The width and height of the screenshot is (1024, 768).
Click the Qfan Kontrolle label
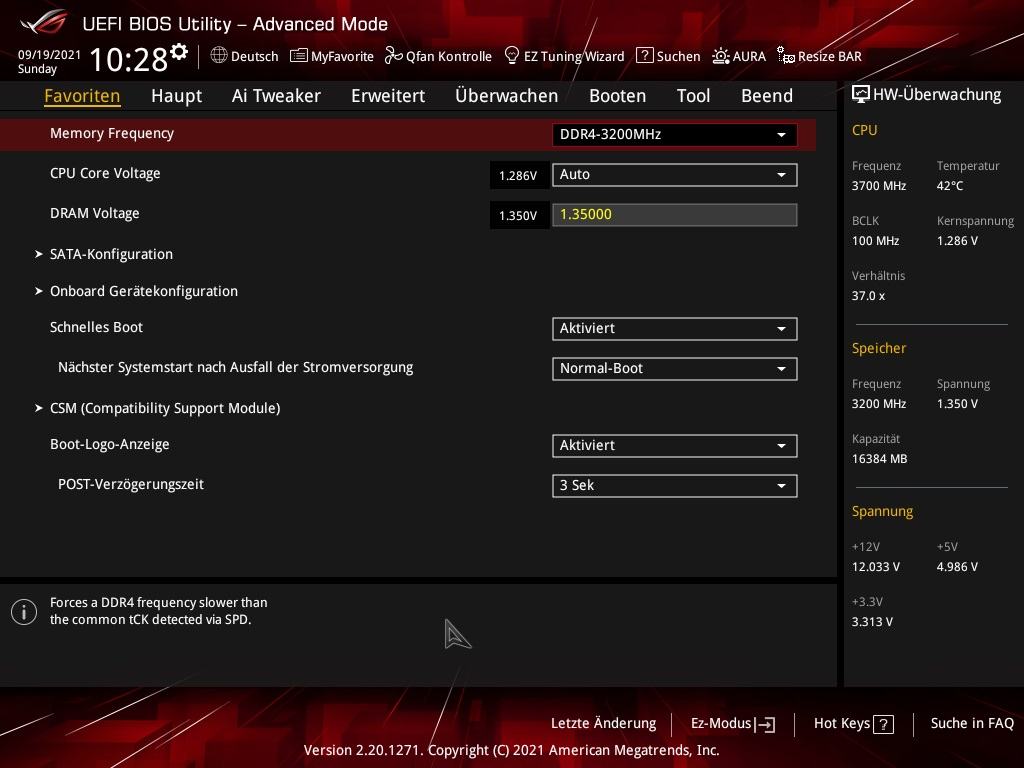pyautogui.click(x=449, y=57)
